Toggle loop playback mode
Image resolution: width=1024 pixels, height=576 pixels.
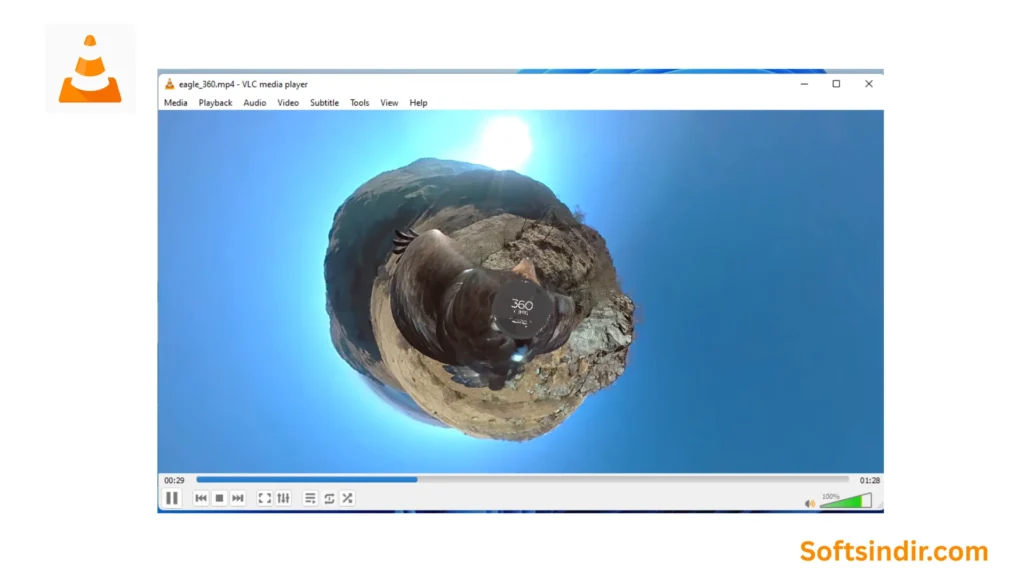point(329,498)
